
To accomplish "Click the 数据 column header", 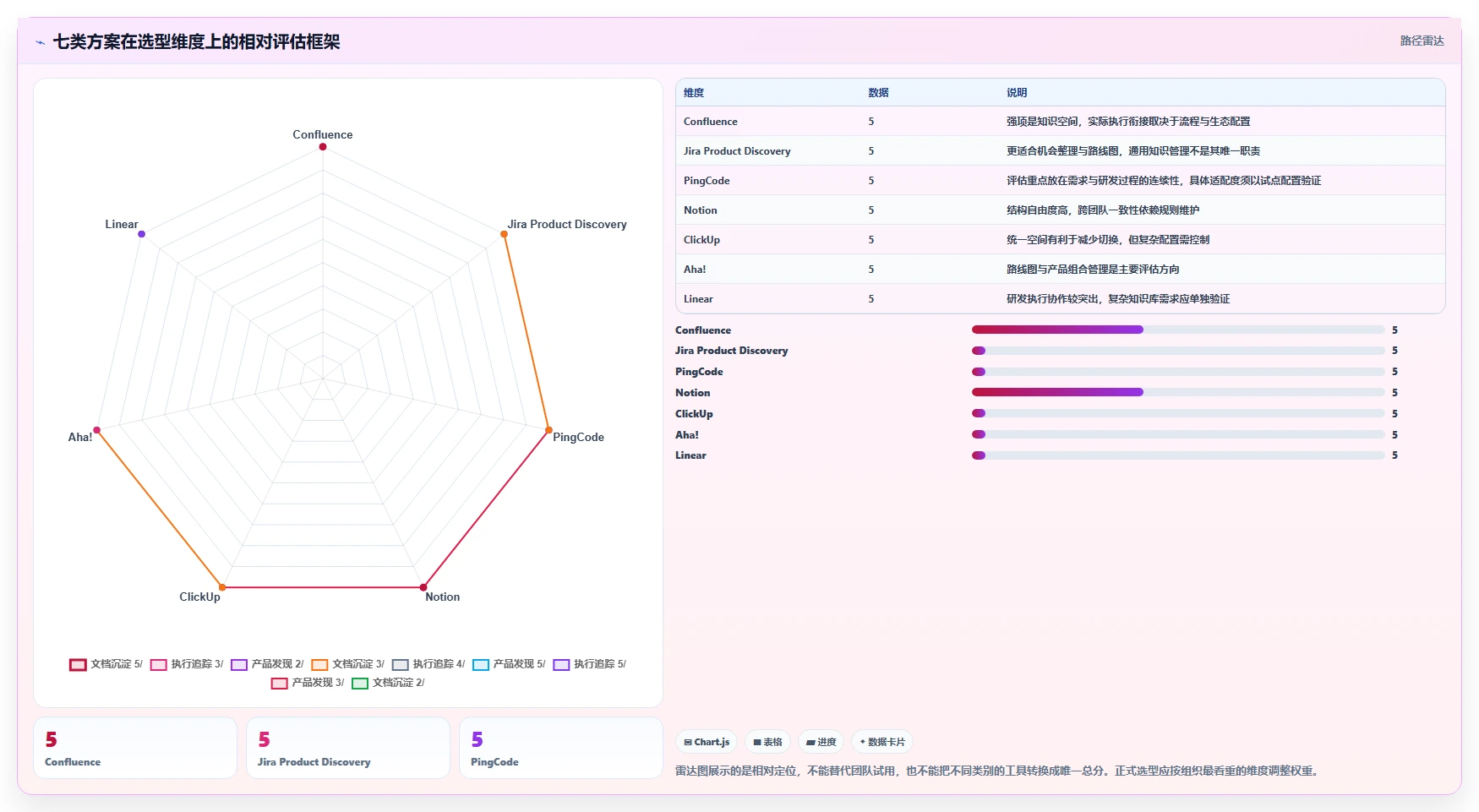I will tap(878, 93).
